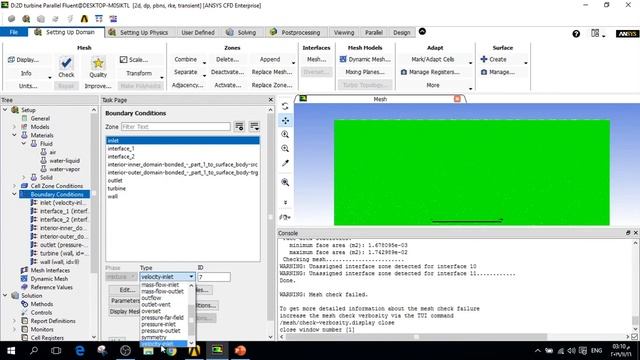
Task: Open the Mark/Adapt Cells dropdown arrow
Action: [x=470, y=62]
